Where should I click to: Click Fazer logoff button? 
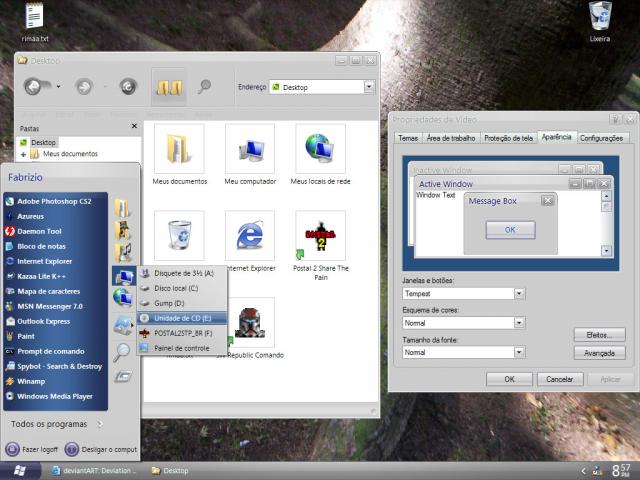[32, 449]
